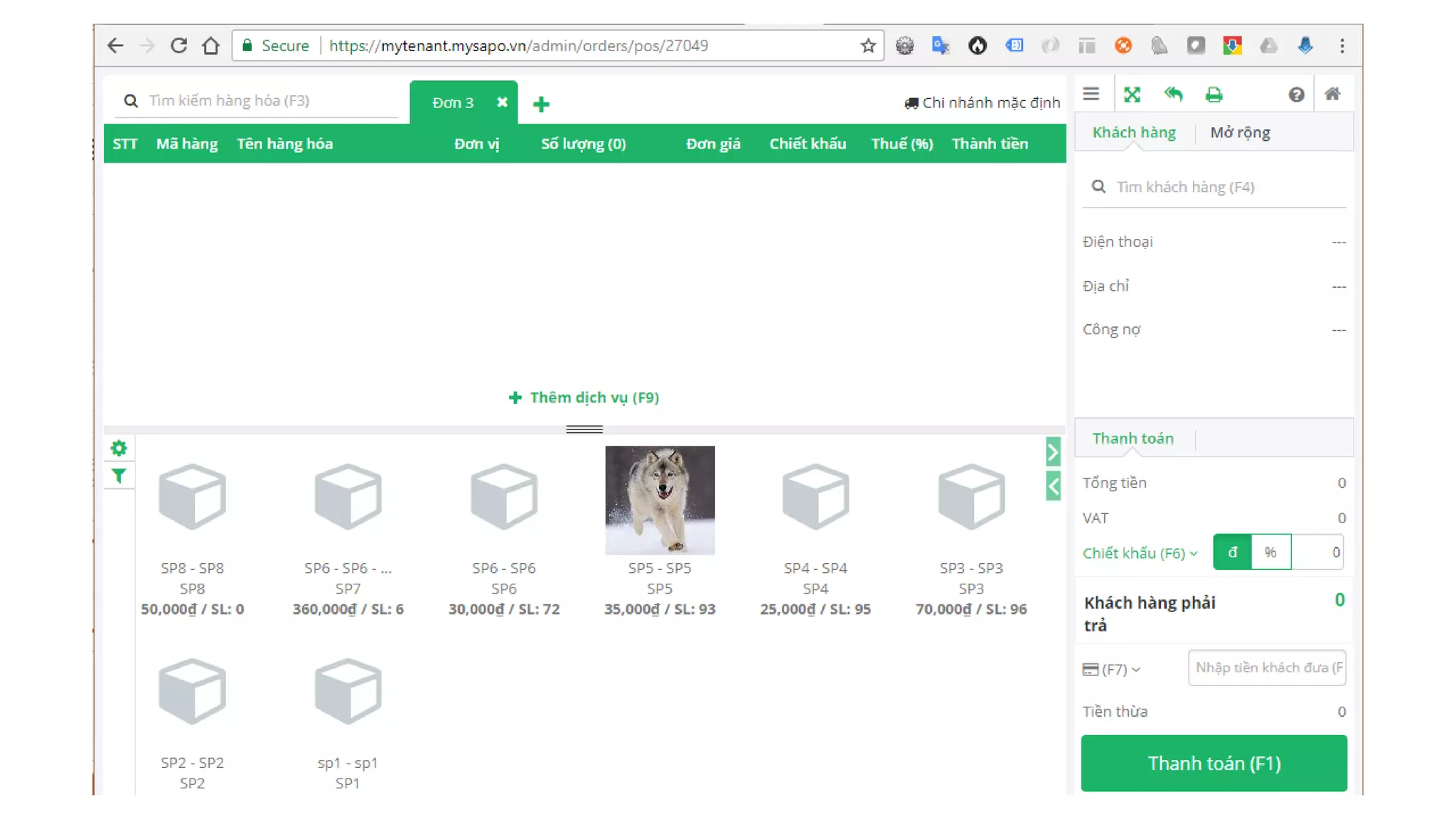Image resolution: width=1456 pixels, height=819 pixels.
Task: Click the green product filter funnel
Action: point(119,476)
